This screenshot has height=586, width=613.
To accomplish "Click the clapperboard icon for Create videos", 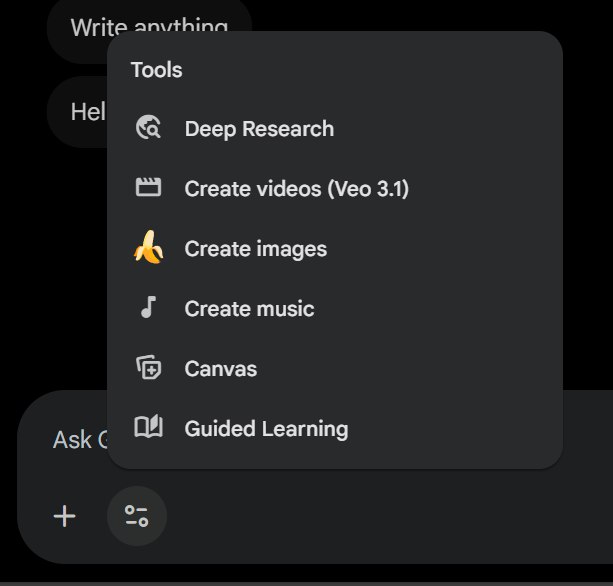I will click(x=148, y=188).
